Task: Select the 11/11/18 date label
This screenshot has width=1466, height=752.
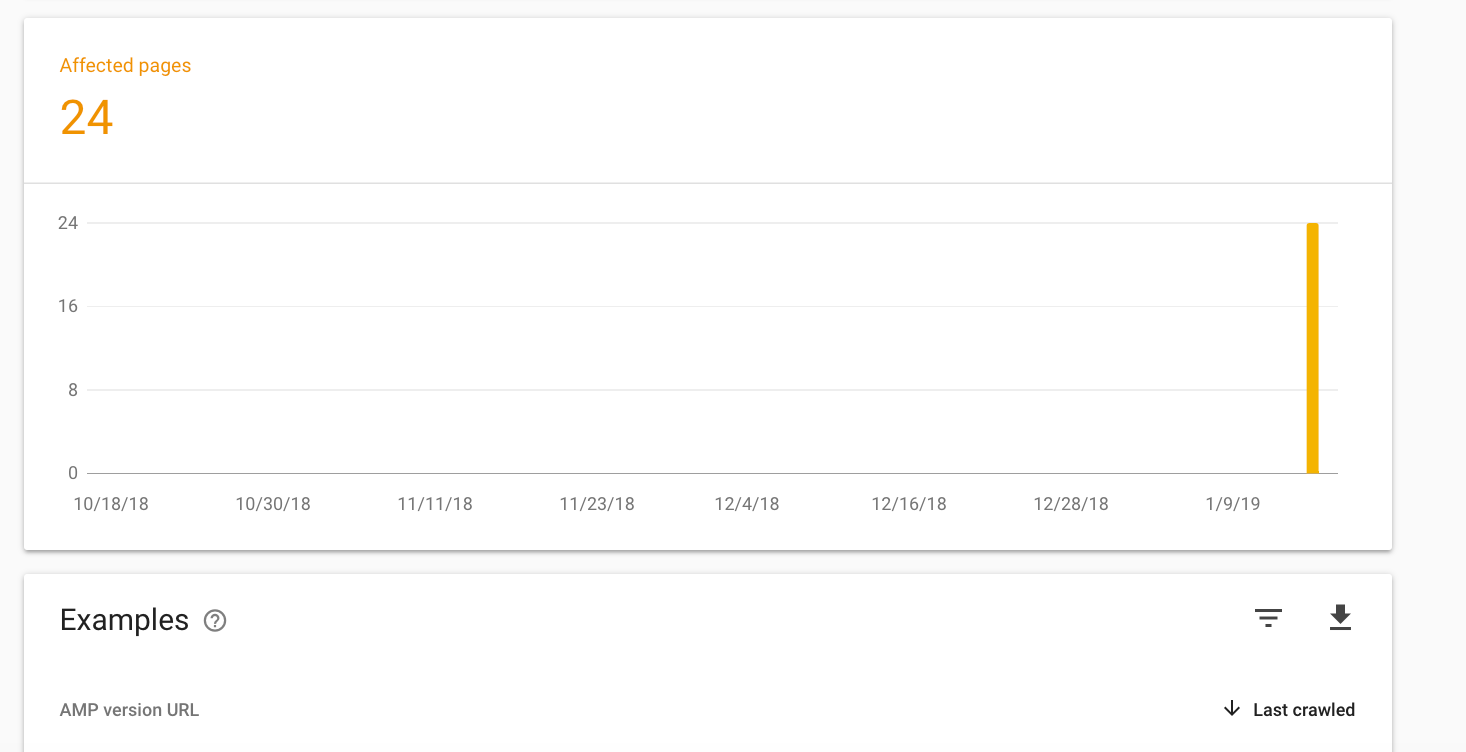Action: point(435,504)
